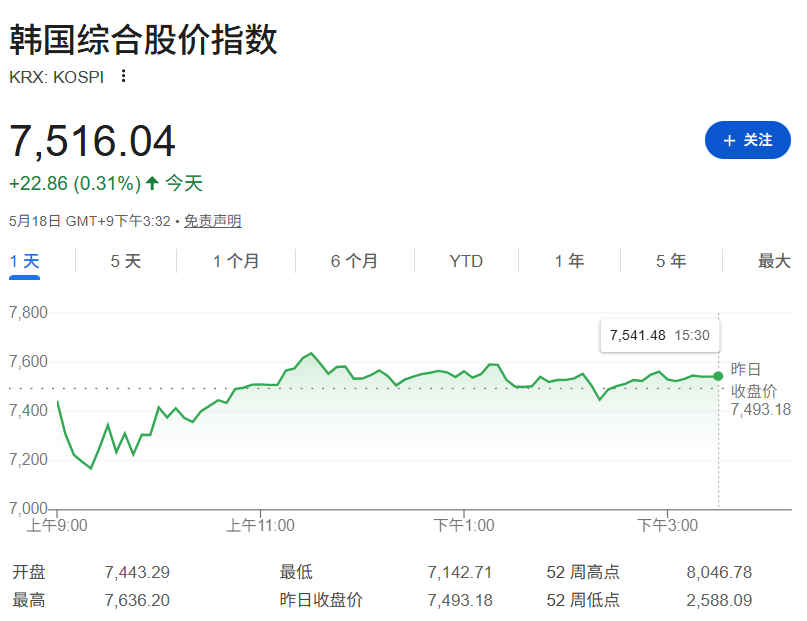Viewport: 807px width, 621px height.
Task: Click the 开盘 value 7,443.29
Action: click(x=137, y=572)
